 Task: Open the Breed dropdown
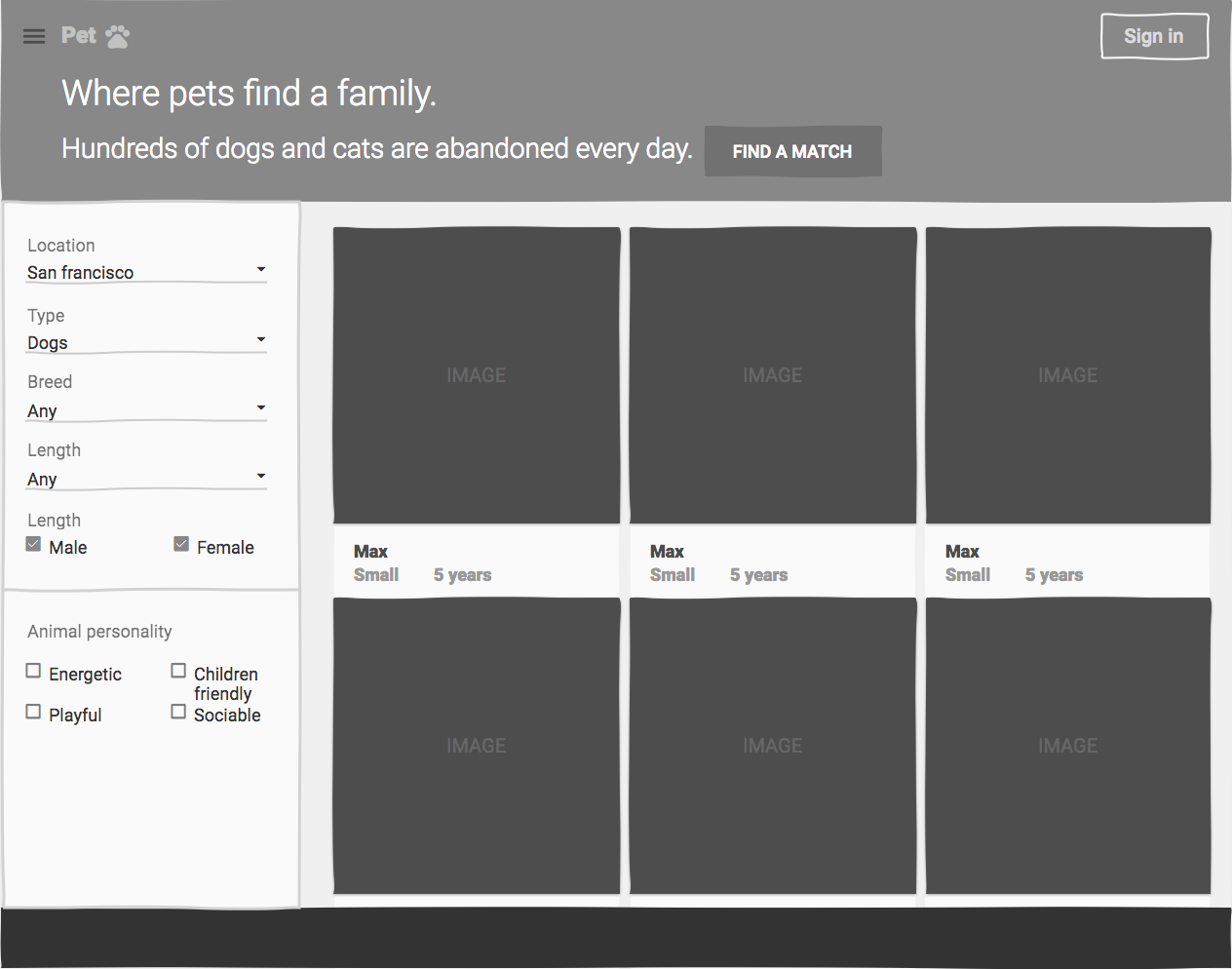point(146,410)
